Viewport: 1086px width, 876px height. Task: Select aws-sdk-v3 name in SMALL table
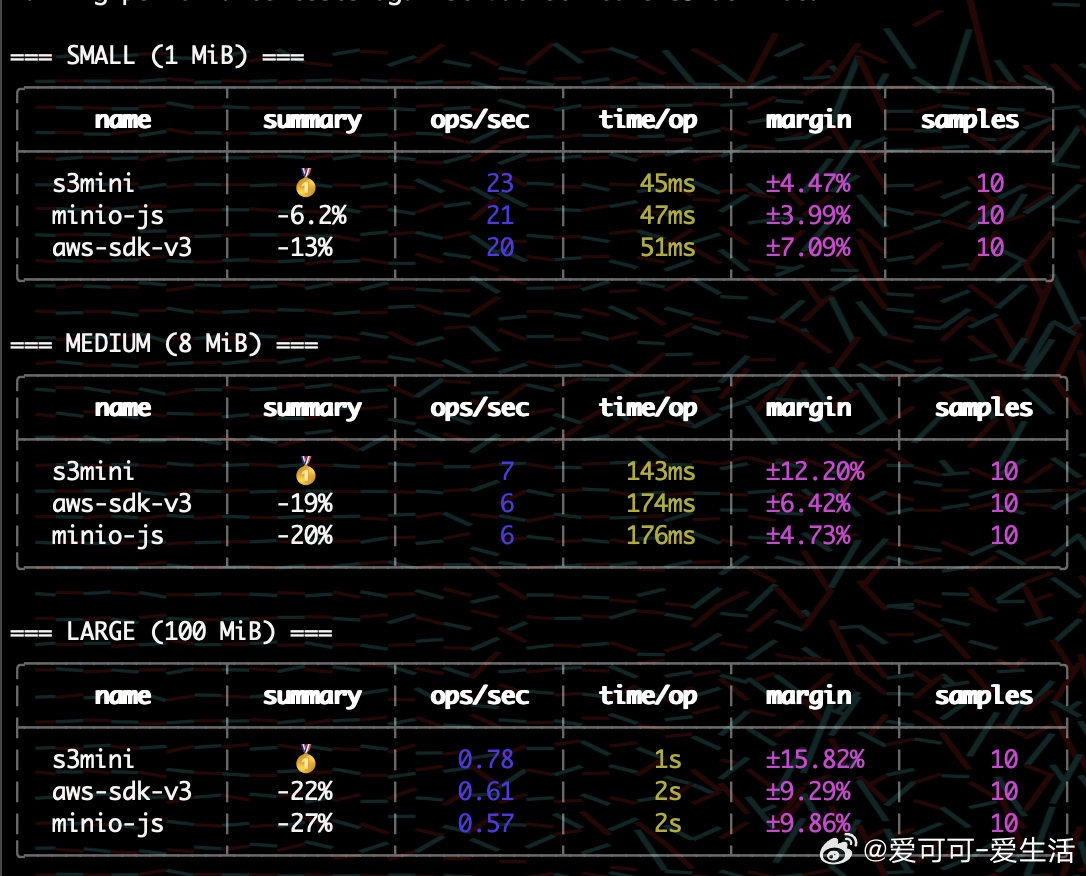[x=122, y=247]
